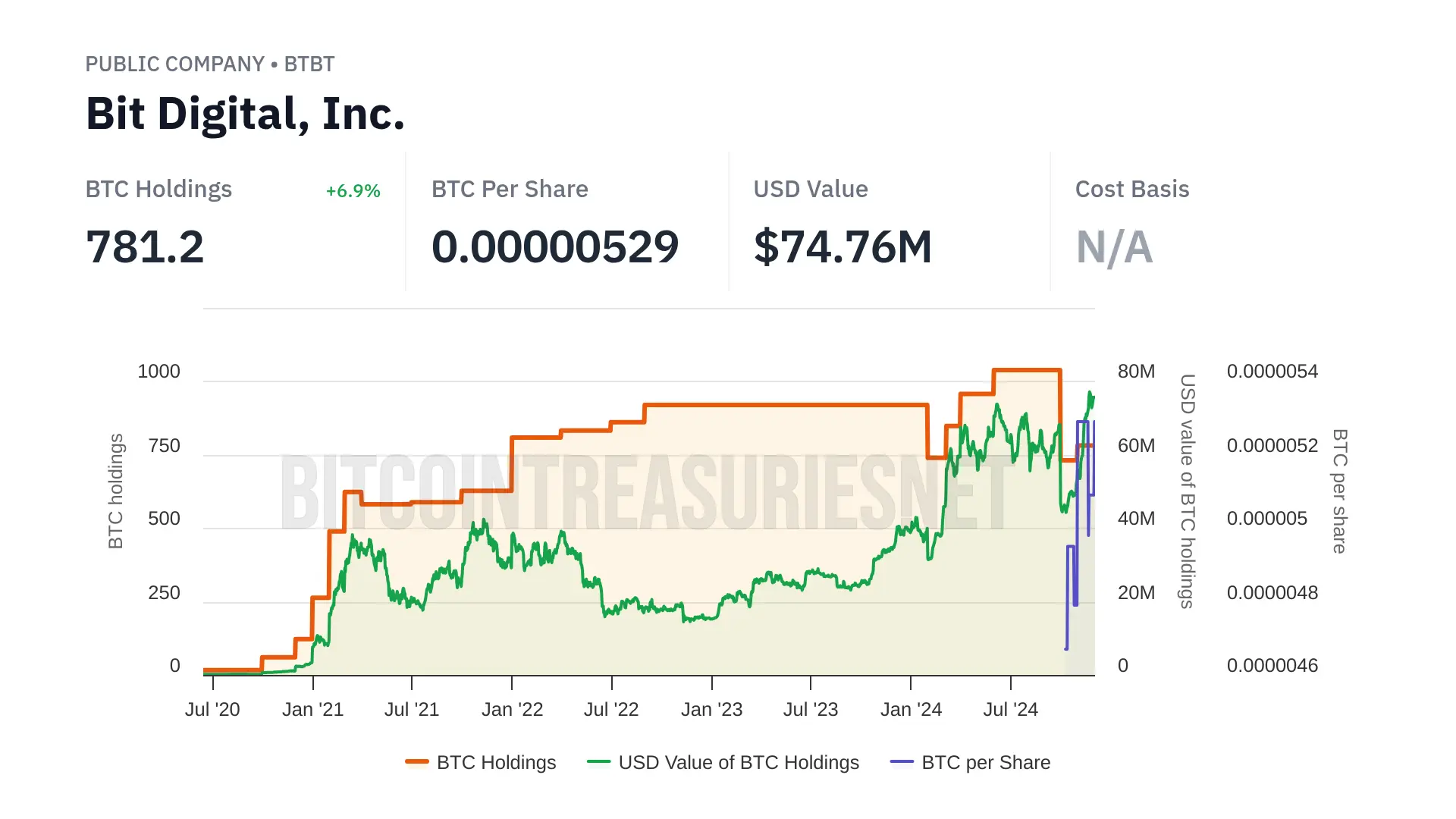Image resolution: width=1456 pixels, height=819 pixels.
Task: Click the green USD Value legend marker
Action: 599,762
